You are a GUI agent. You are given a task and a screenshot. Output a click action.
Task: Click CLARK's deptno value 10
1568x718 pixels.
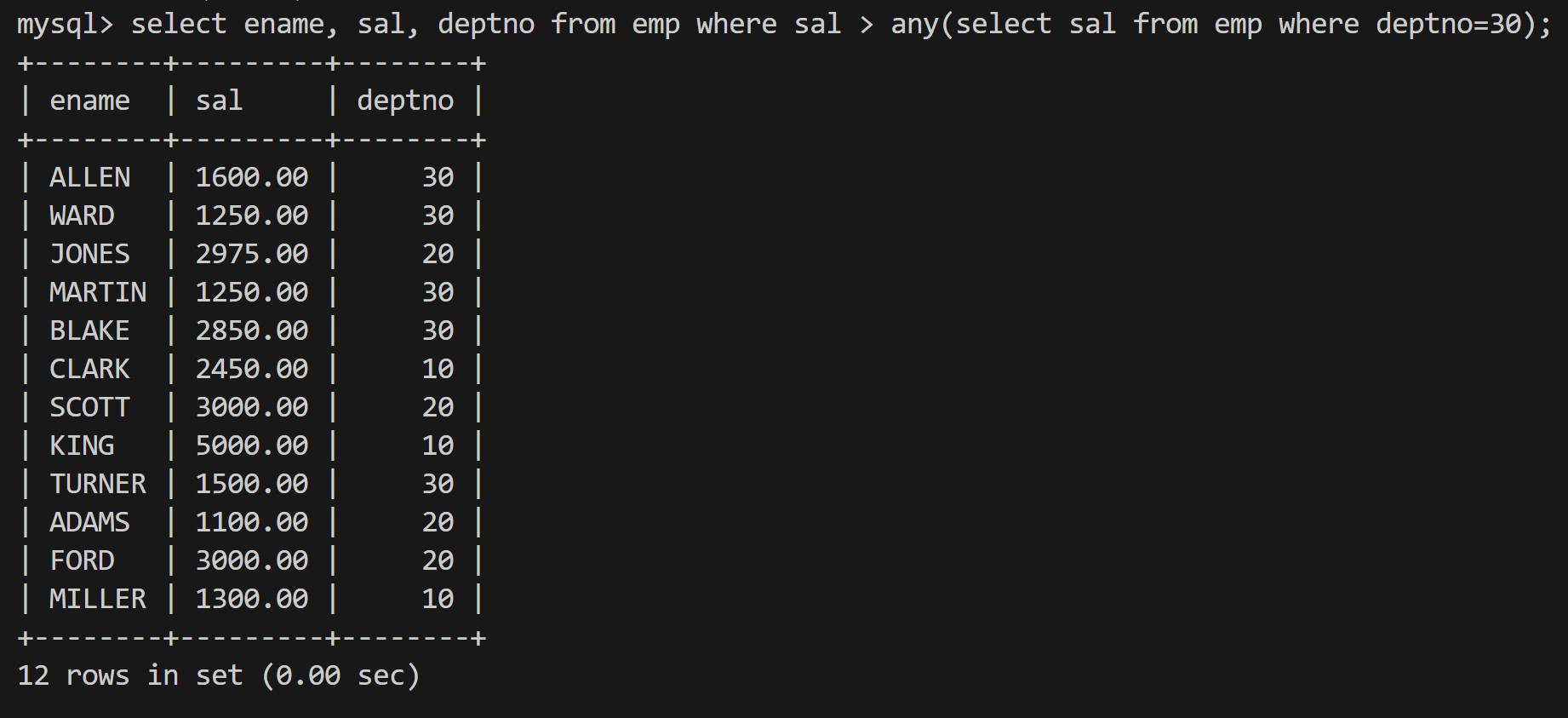click(438, 369)
